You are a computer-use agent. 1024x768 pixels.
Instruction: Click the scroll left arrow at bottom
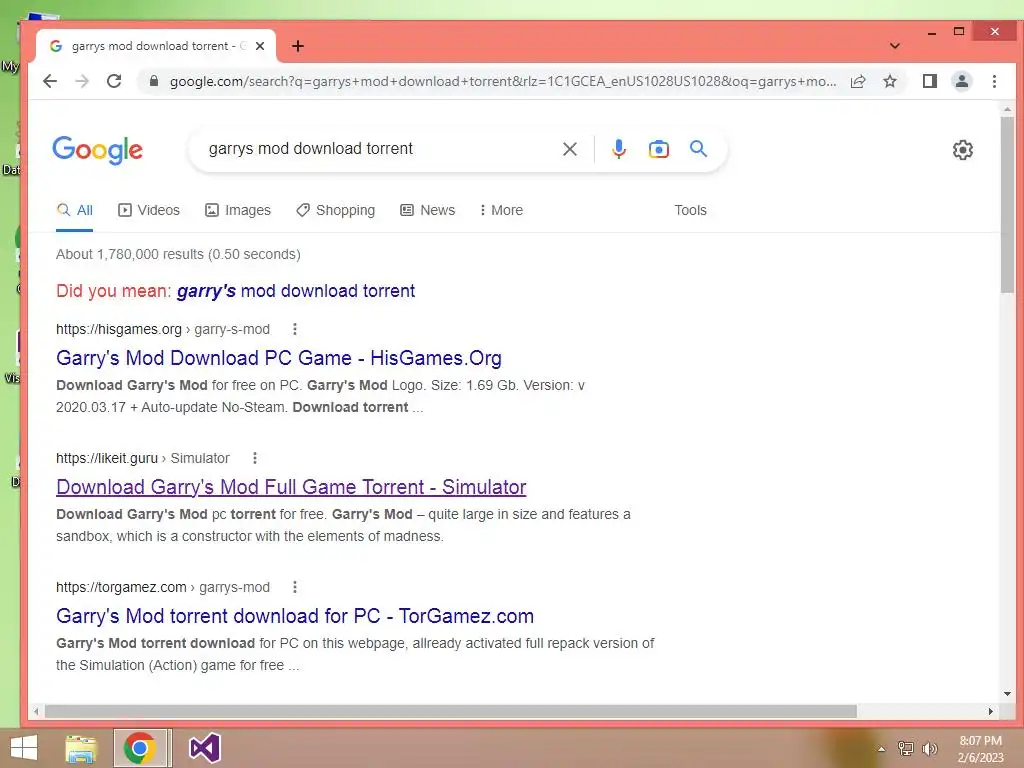pyautogui.click(x=37, y=711)
